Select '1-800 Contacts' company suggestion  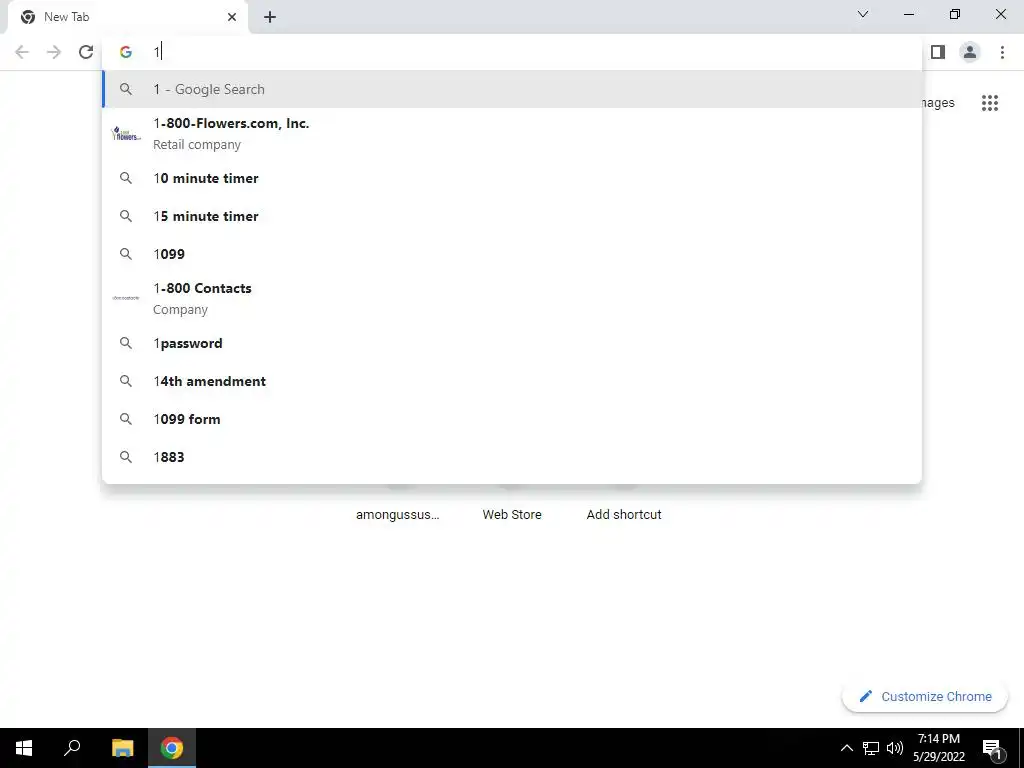click(x=512, y=298)
